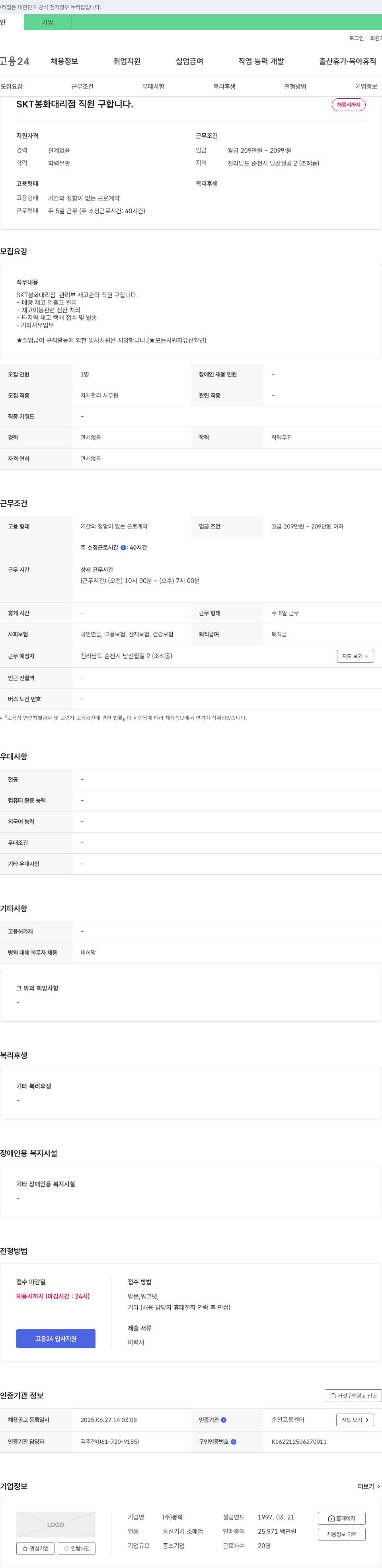
Task: Click the 로그인 link
Action: click(x=357, y=38)
